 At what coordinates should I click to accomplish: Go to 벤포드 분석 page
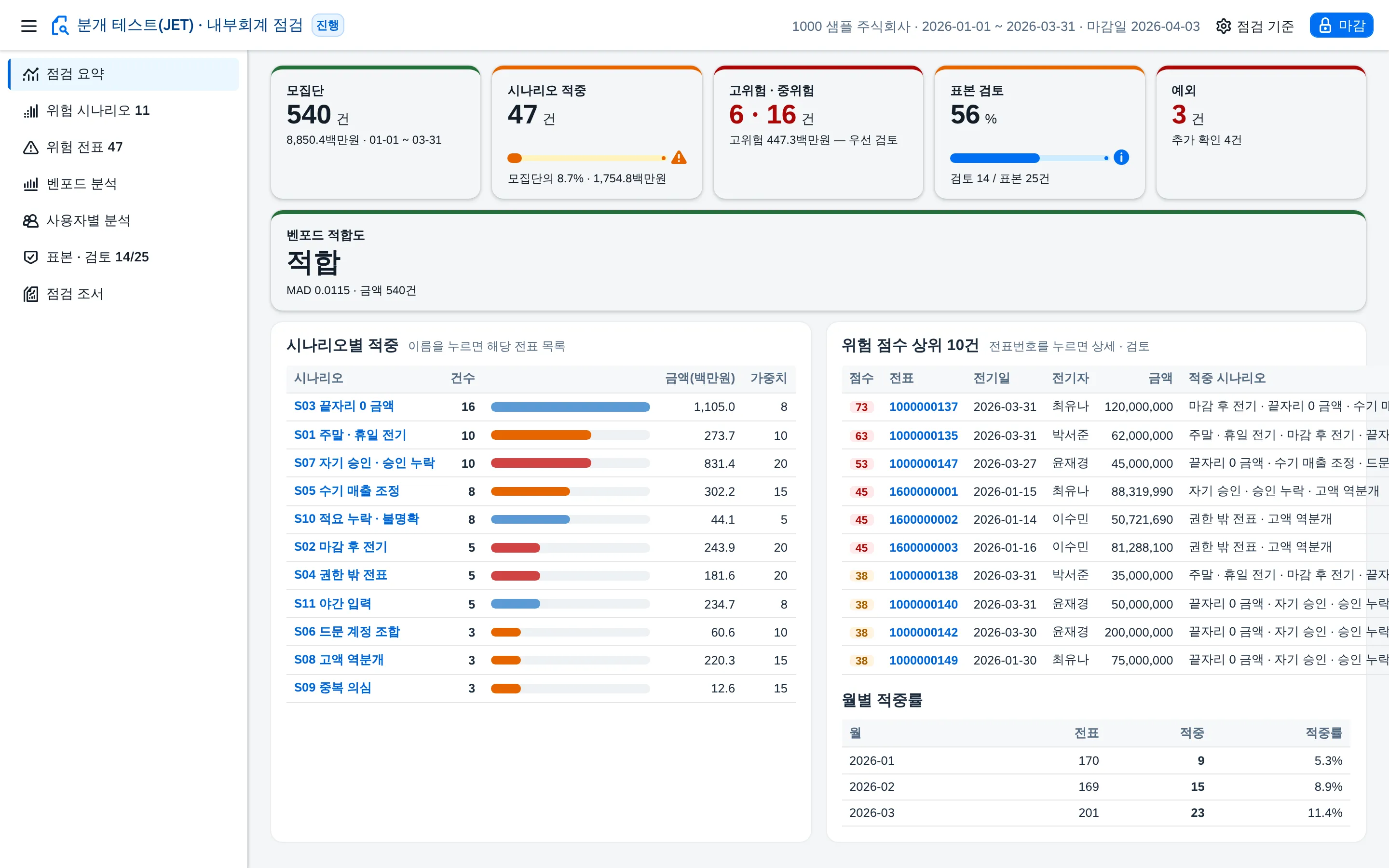[123, 184]
